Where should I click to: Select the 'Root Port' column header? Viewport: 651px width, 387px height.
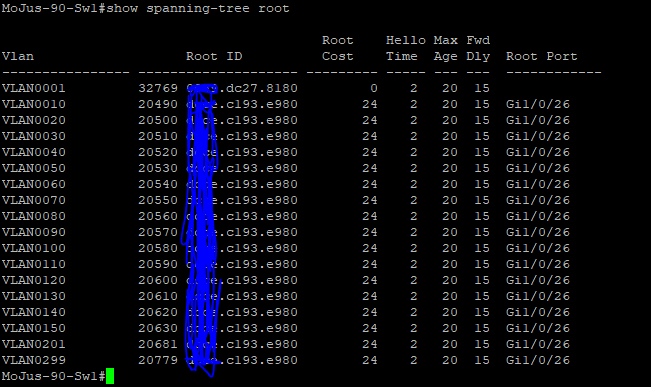tap(541, 56)
